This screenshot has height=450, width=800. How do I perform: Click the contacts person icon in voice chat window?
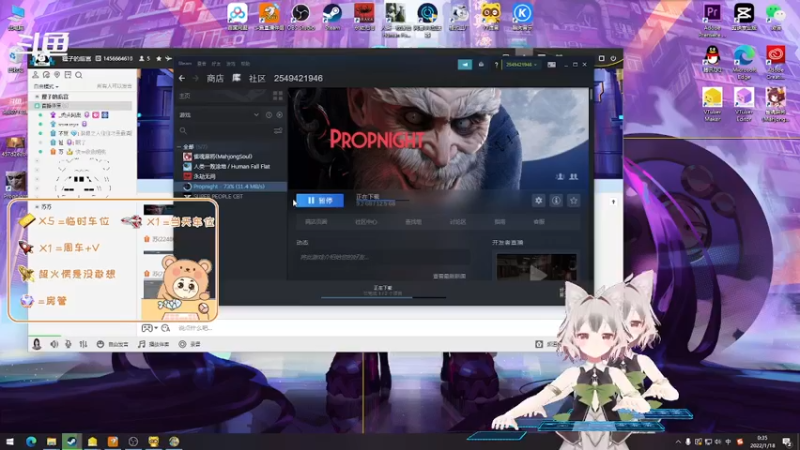(35, 75)
